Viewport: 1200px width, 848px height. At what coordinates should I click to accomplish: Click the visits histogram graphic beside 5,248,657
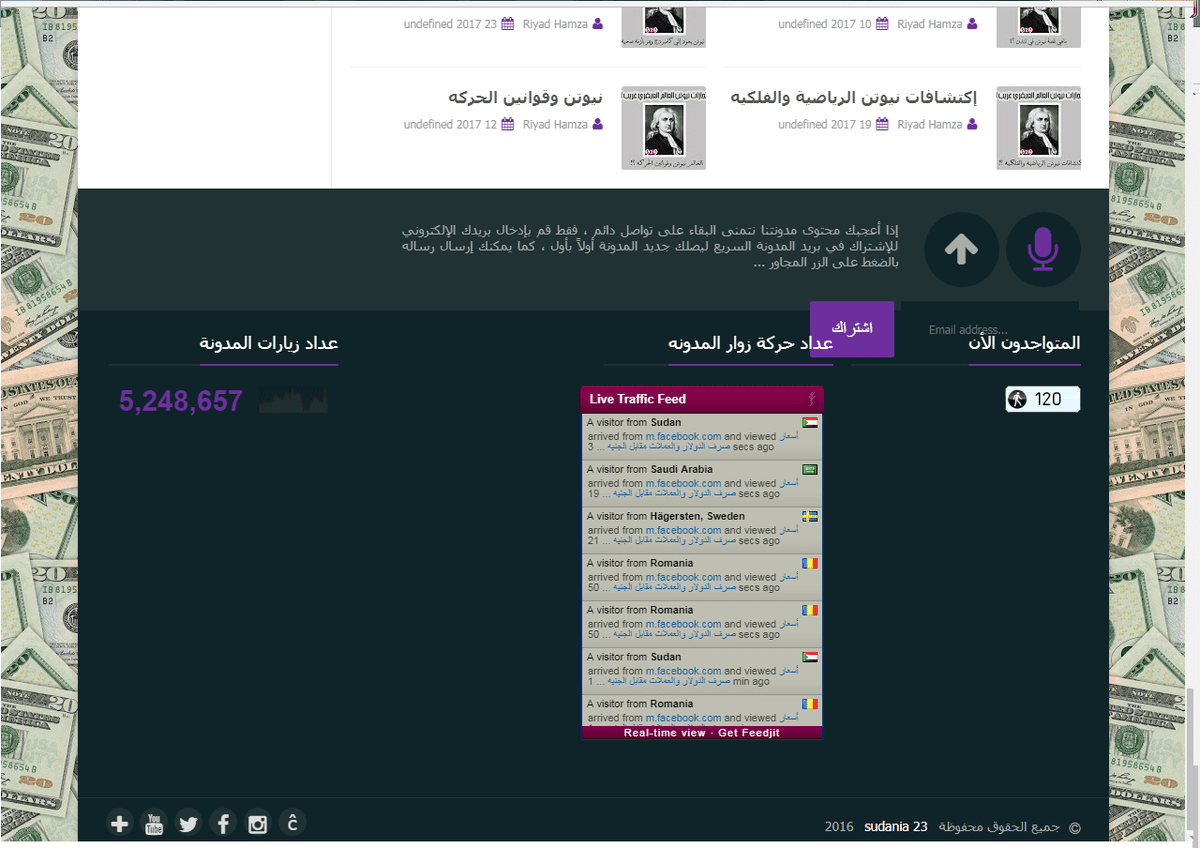293,400
